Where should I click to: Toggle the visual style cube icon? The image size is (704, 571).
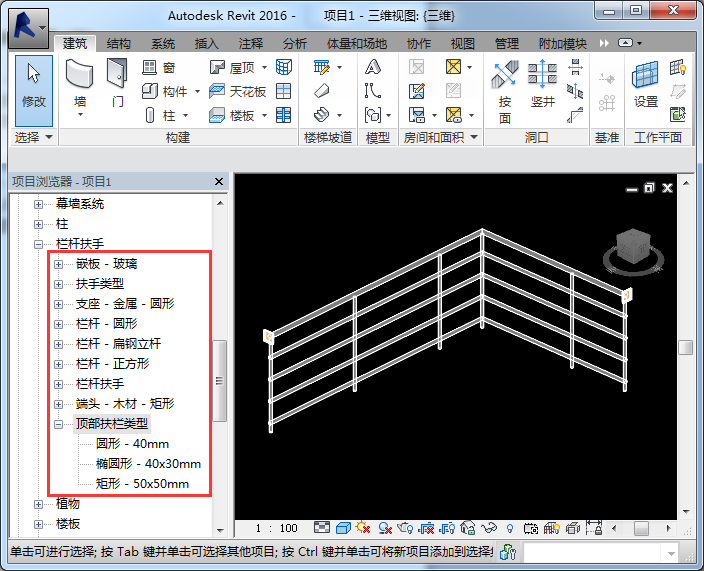(x=343, y=528)
